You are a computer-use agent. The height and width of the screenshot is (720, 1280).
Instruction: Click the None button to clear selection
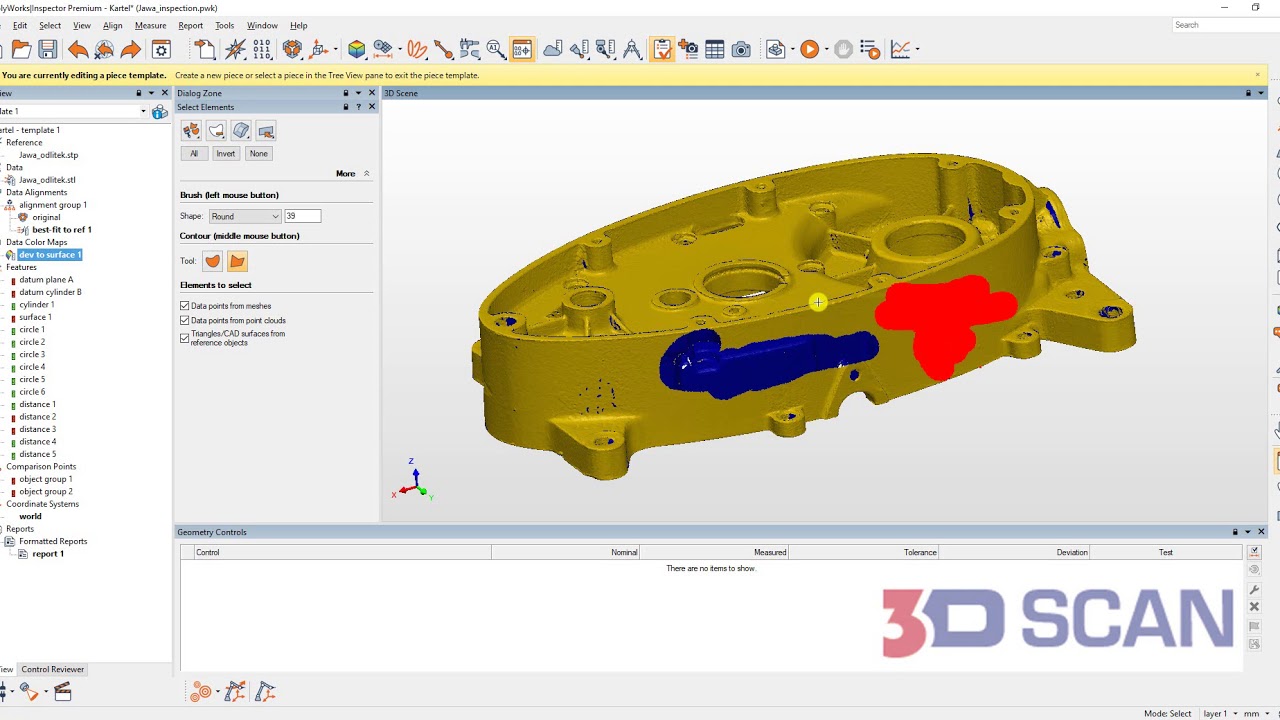258,153
